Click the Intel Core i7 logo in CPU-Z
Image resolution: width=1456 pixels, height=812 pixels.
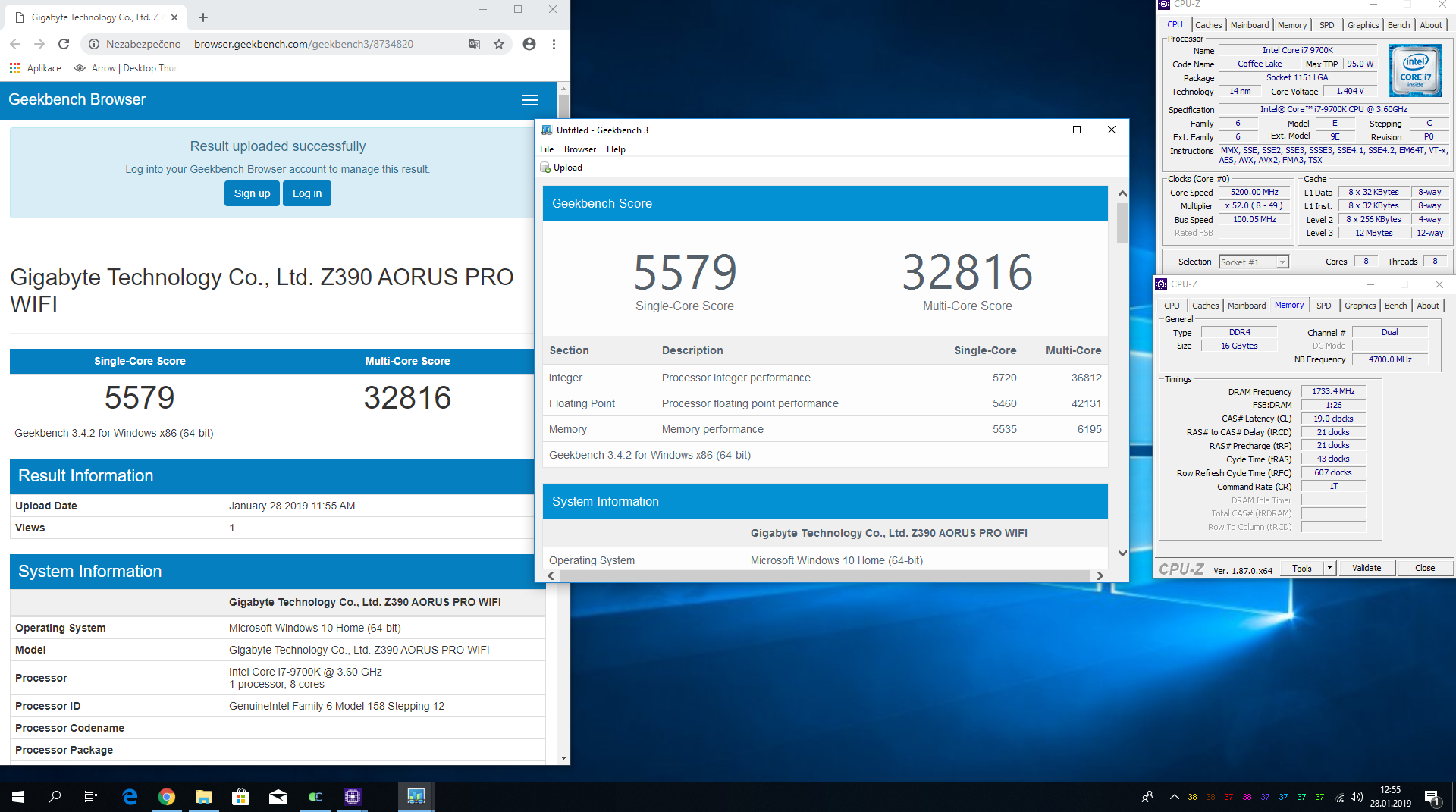[x=1415, y=70]
